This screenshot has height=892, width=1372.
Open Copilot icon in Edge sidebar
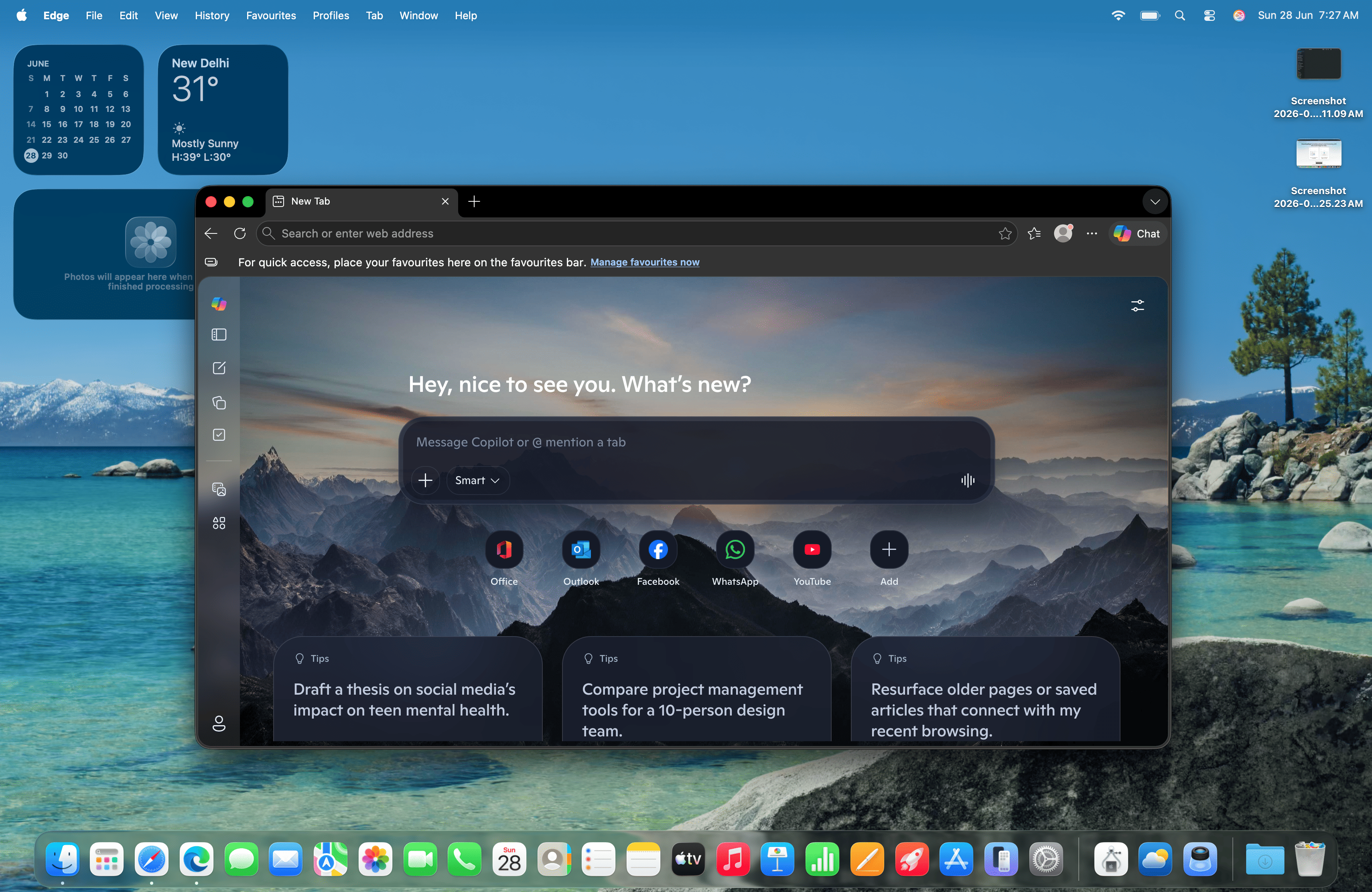tap(219, 304)
